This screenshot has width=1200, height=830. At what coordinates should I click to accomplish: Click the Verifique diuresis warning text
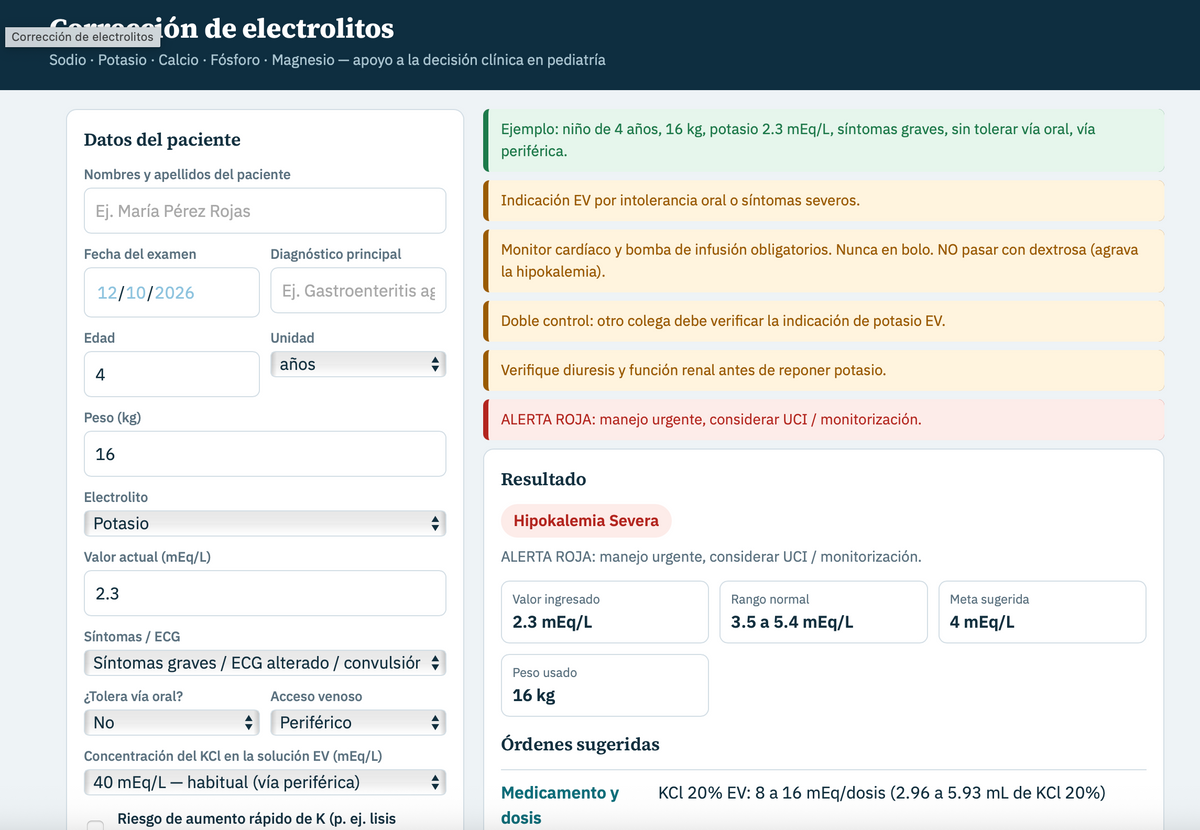point(693,370)
